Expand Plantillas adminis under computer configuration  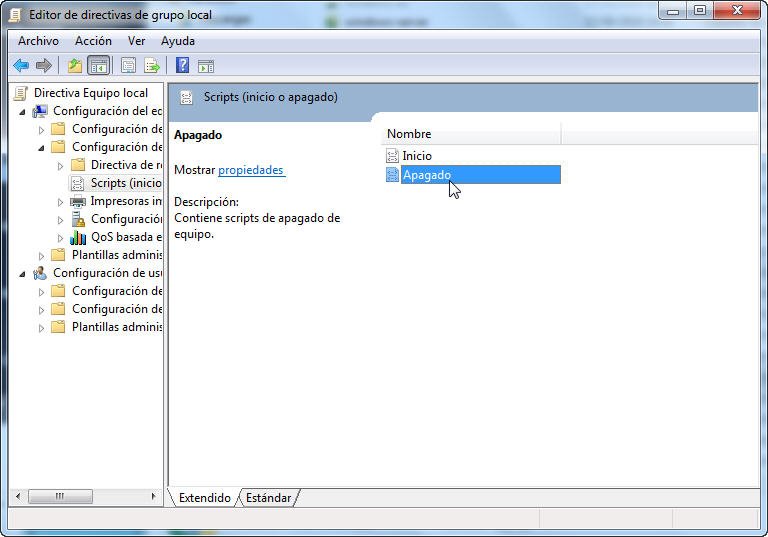pos(42,256)
